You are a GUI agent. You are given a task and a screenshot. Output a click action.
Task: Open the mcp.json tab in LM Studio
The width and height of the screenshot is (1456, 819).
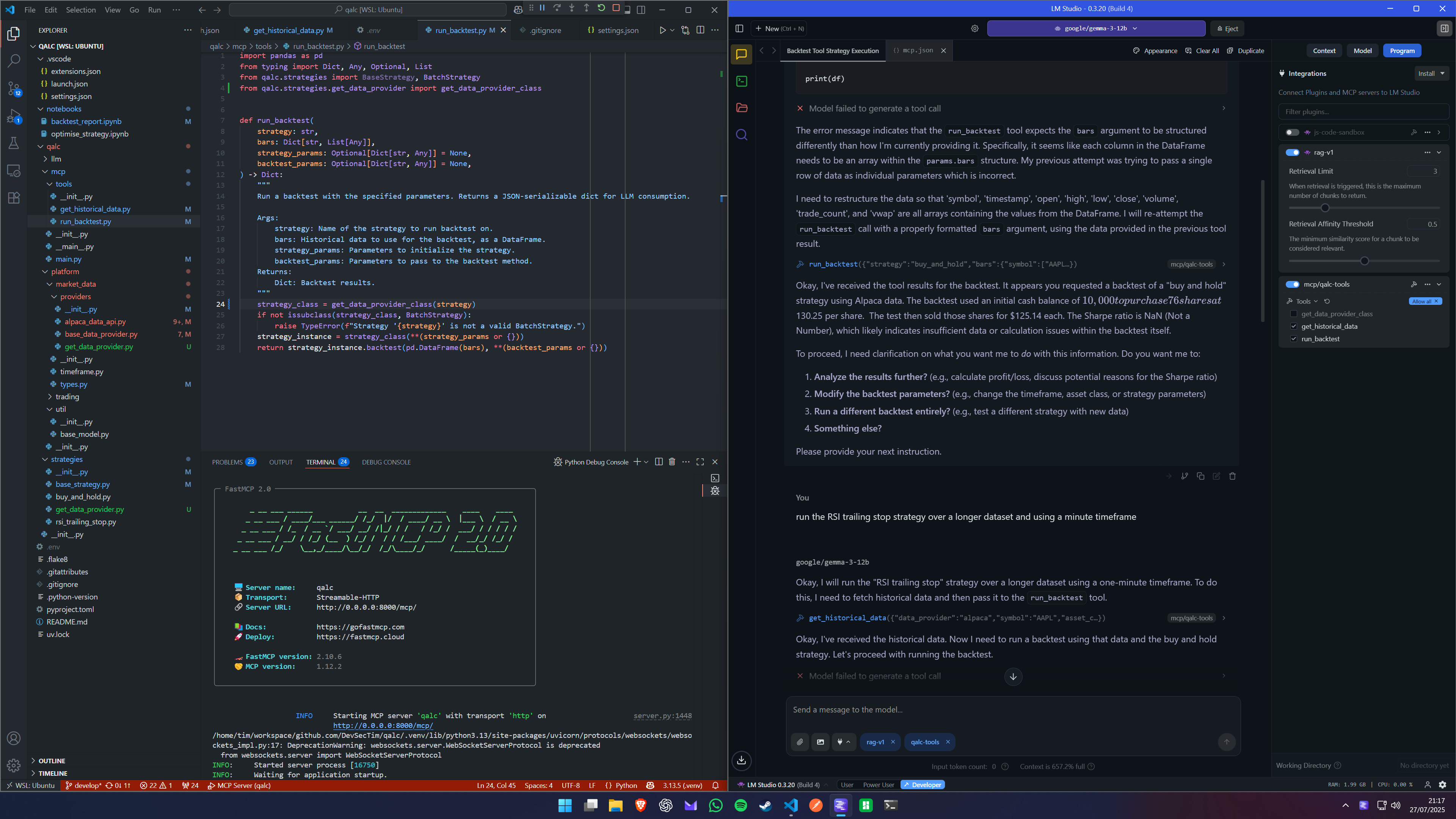[918, 50]
